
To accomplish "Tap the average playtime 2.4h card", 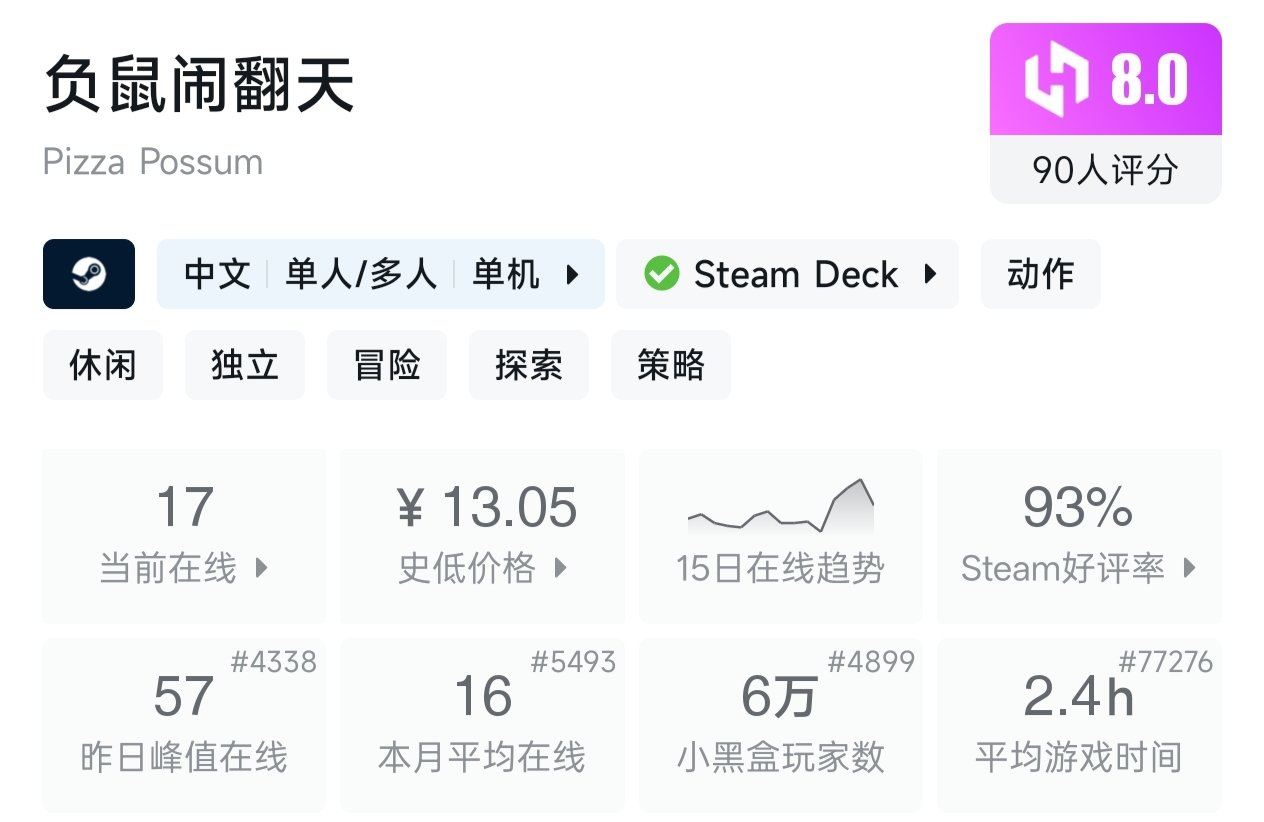I will click(x=1078, y=724).
